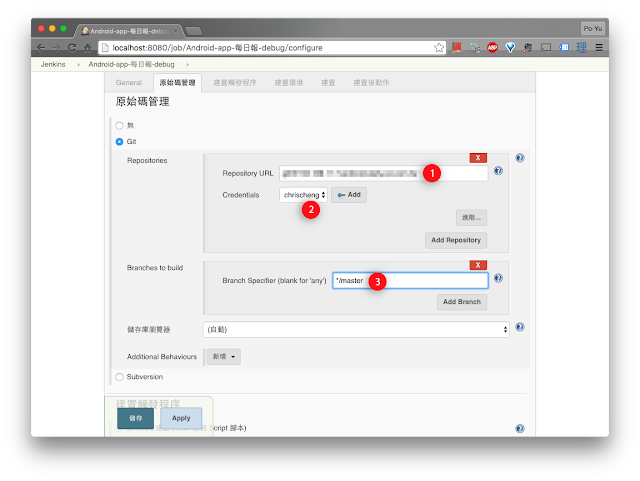This screenshot has height=481, width=640.
Task: Switch to the 建置觸發程序 tab
Action: tap(235, 82)
